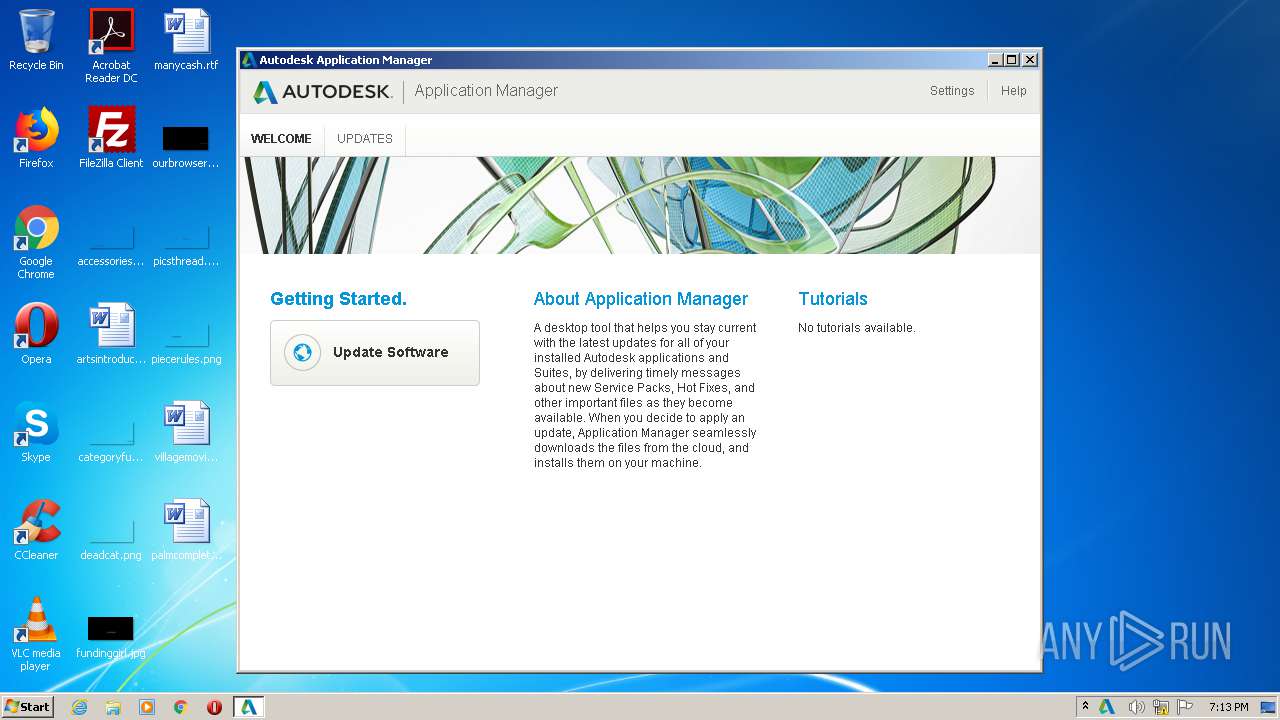Click the About Application Manager heading
The width and height of the screenshot is (1280, 720).
tap(641, 299)
